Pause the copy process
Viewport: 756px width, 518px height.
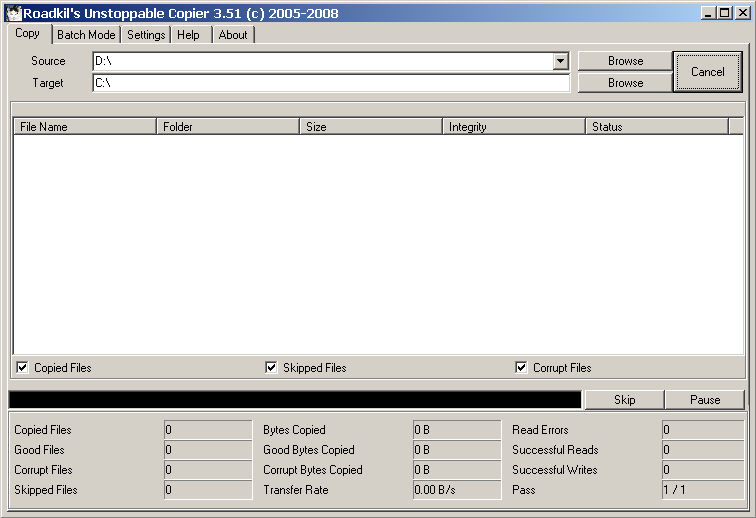point(705,400)
